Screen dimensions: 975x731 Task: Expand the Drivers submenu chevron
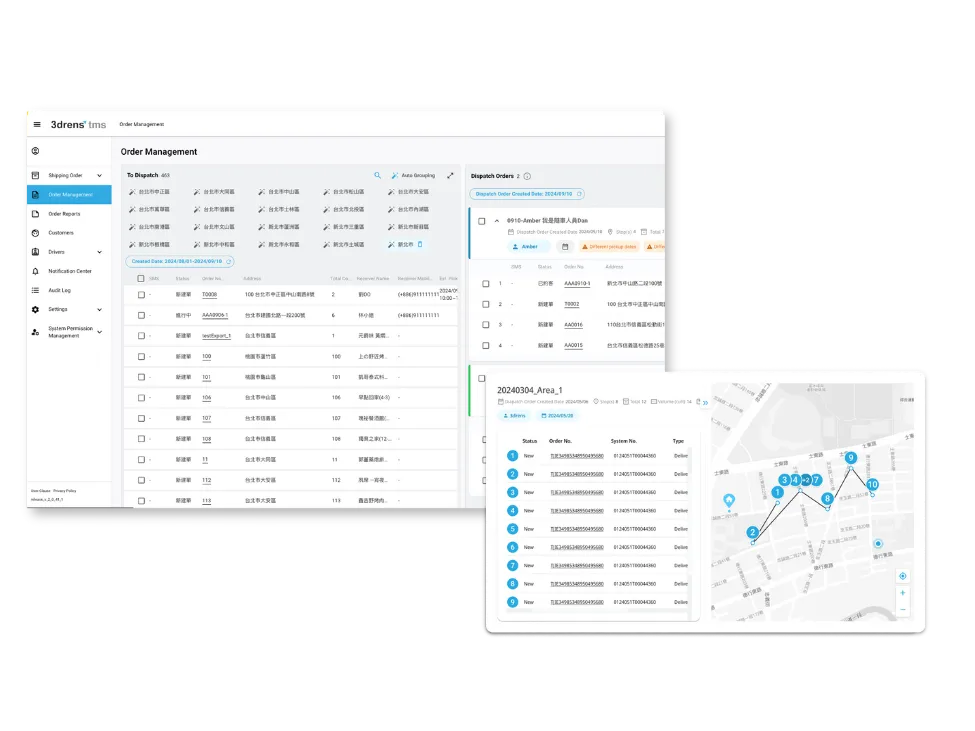99,252
